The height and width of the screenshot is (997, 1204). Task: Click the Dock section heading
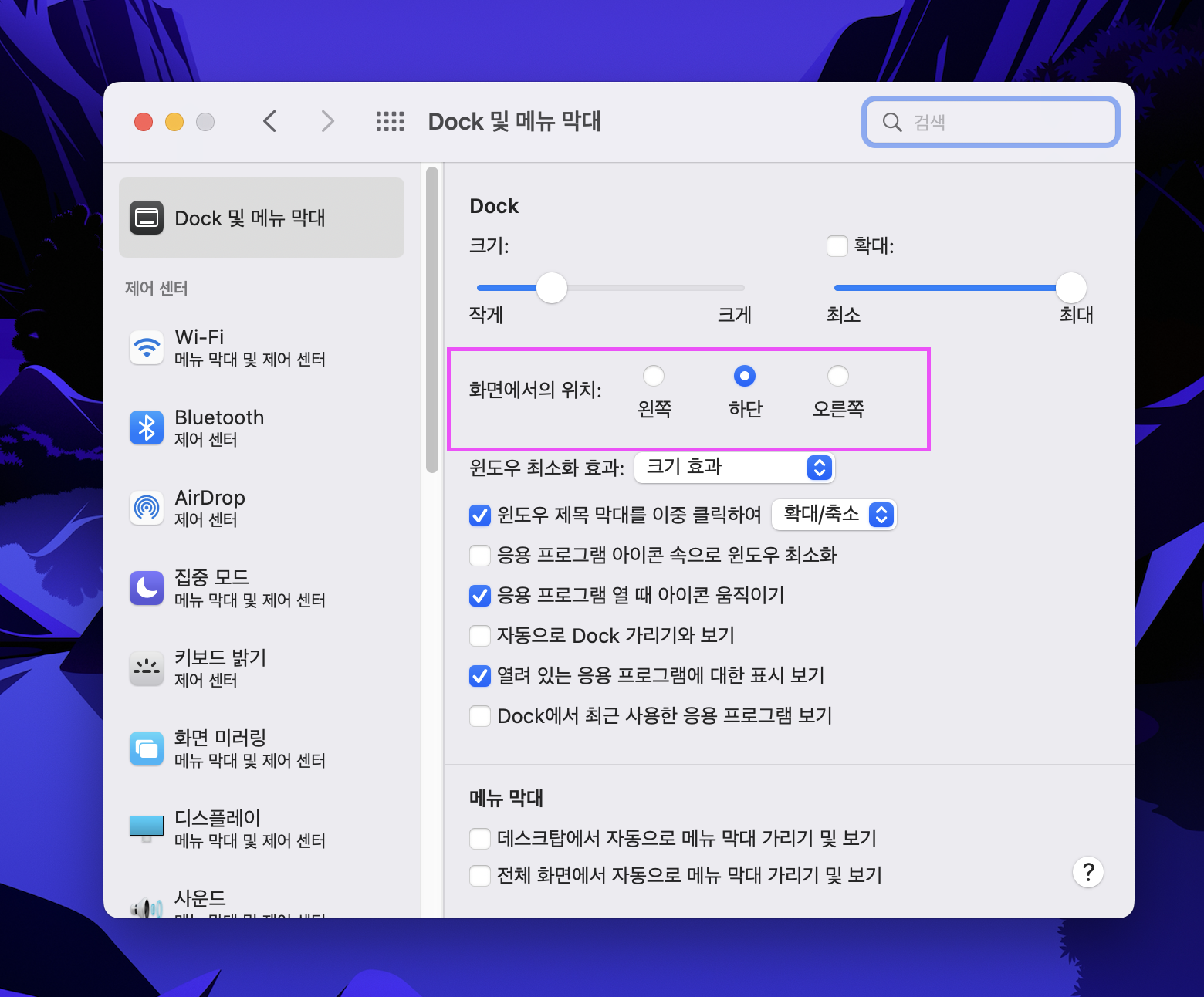(494, 206)
